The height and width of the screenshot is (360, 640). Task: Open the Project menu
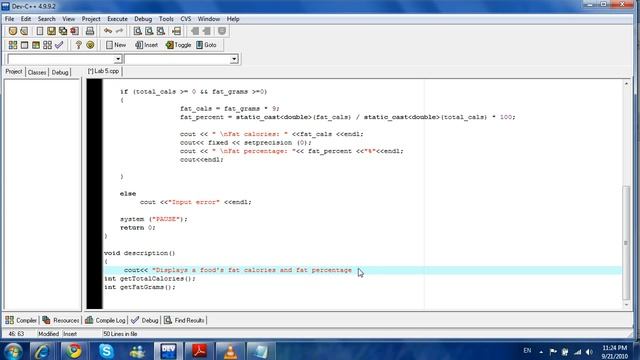(91, 19)
